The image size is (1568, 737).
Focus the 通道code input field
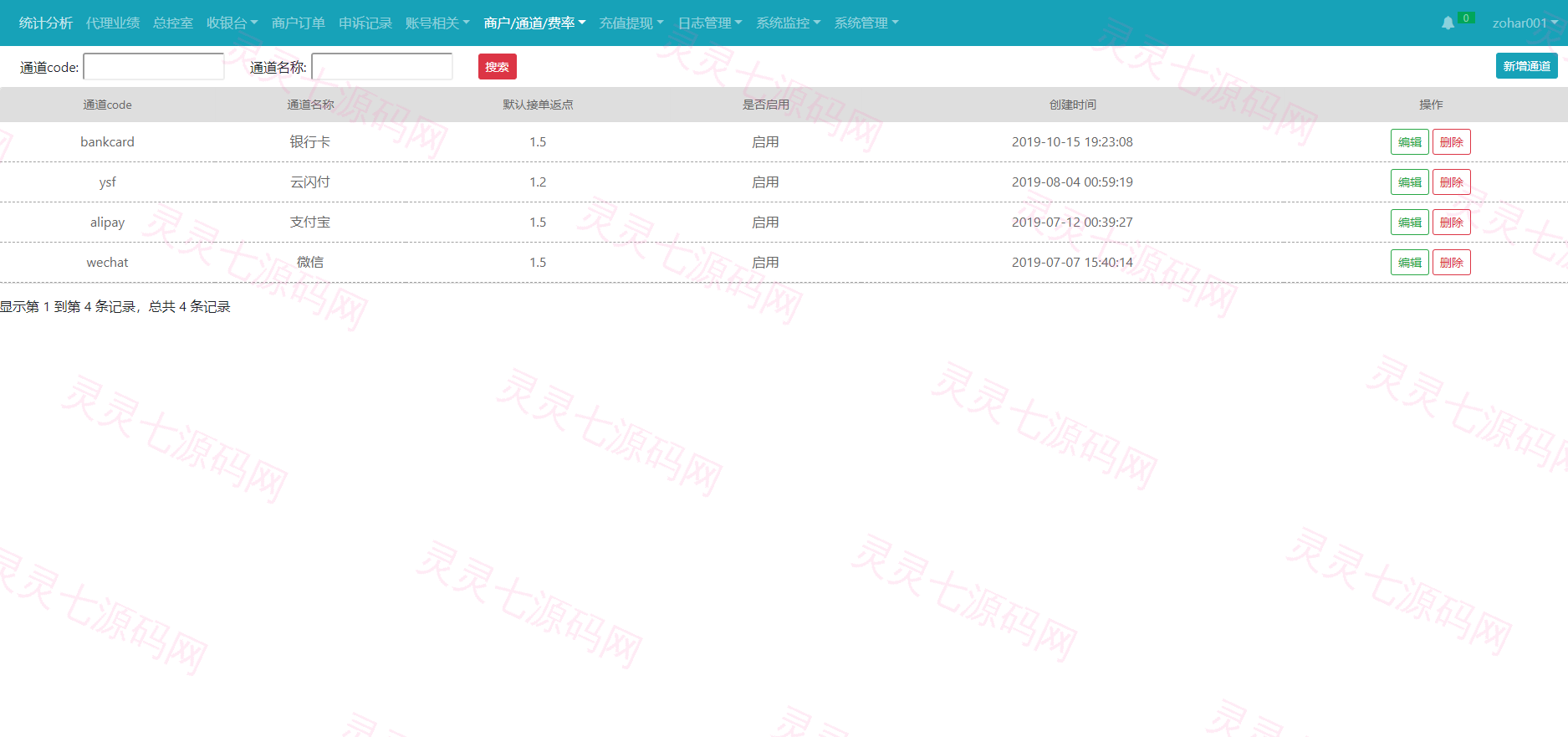[x=154, y=67]
